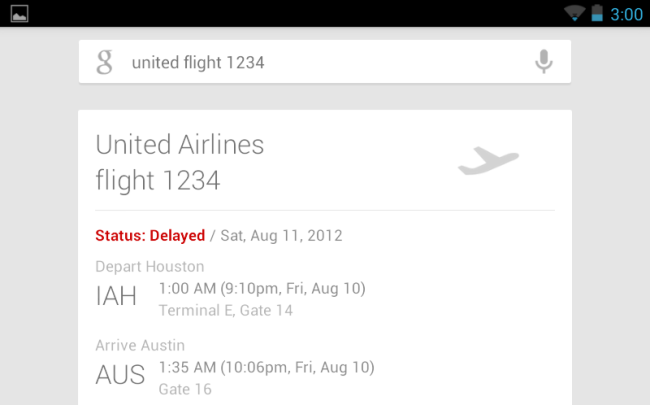The width and height of the screenshot is (650, 405).
Task: Tap the "United Airlines" card heading
Action: coord(180,145)
